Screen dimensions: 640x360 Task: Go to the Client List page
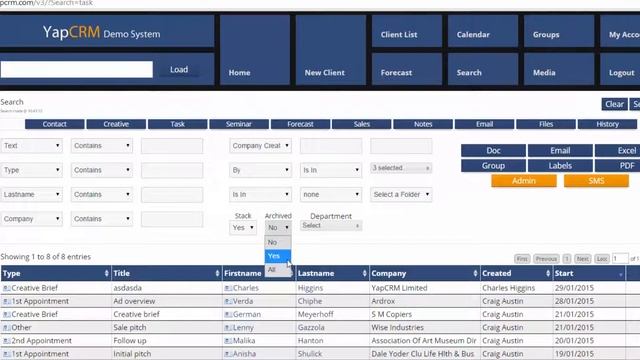(x=407, y=31)
